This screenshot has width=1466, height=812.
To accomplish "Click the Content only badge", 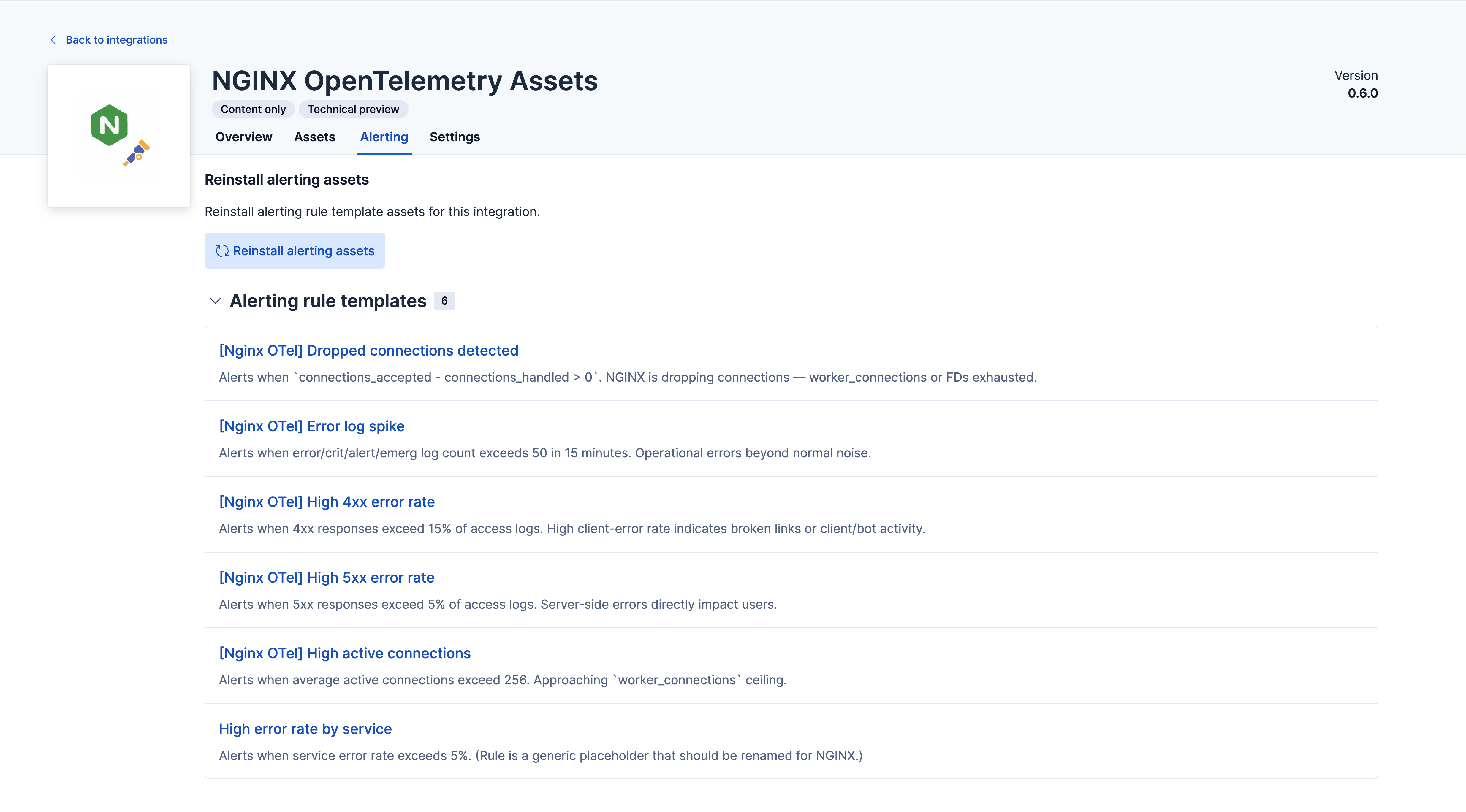I will point(253,109).
